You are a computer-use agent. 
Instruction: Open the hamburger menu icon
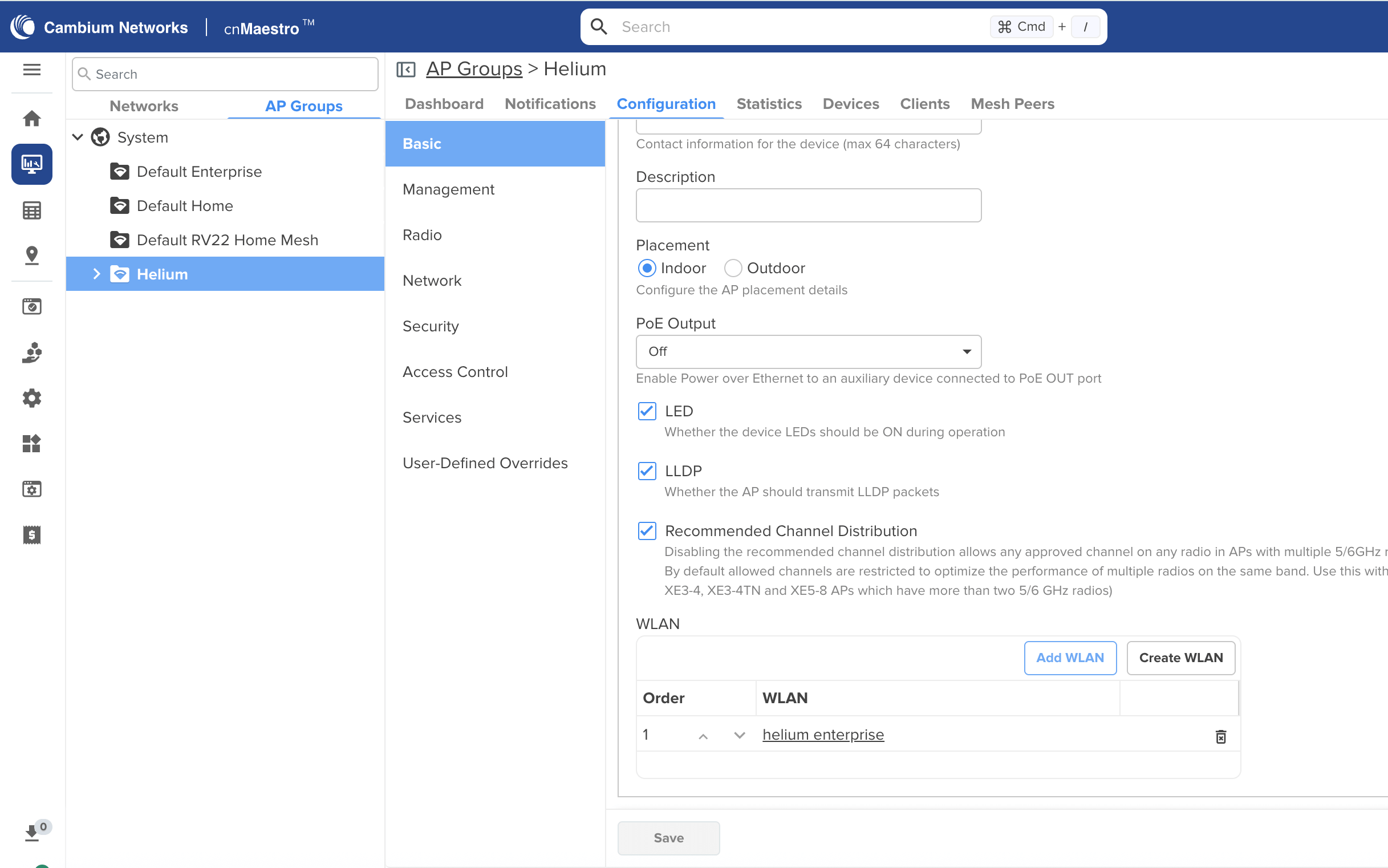[31, 70]
